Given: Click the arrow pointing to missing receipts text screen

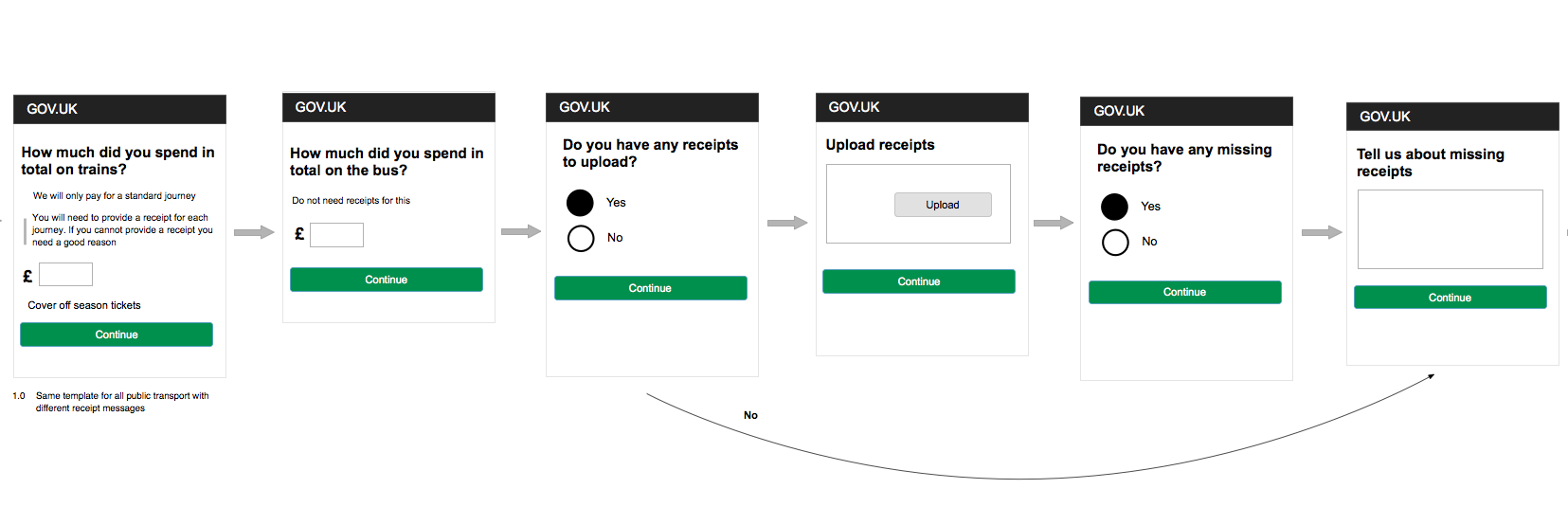Looking at the screenshot, I should click(x=1322, y=232).
